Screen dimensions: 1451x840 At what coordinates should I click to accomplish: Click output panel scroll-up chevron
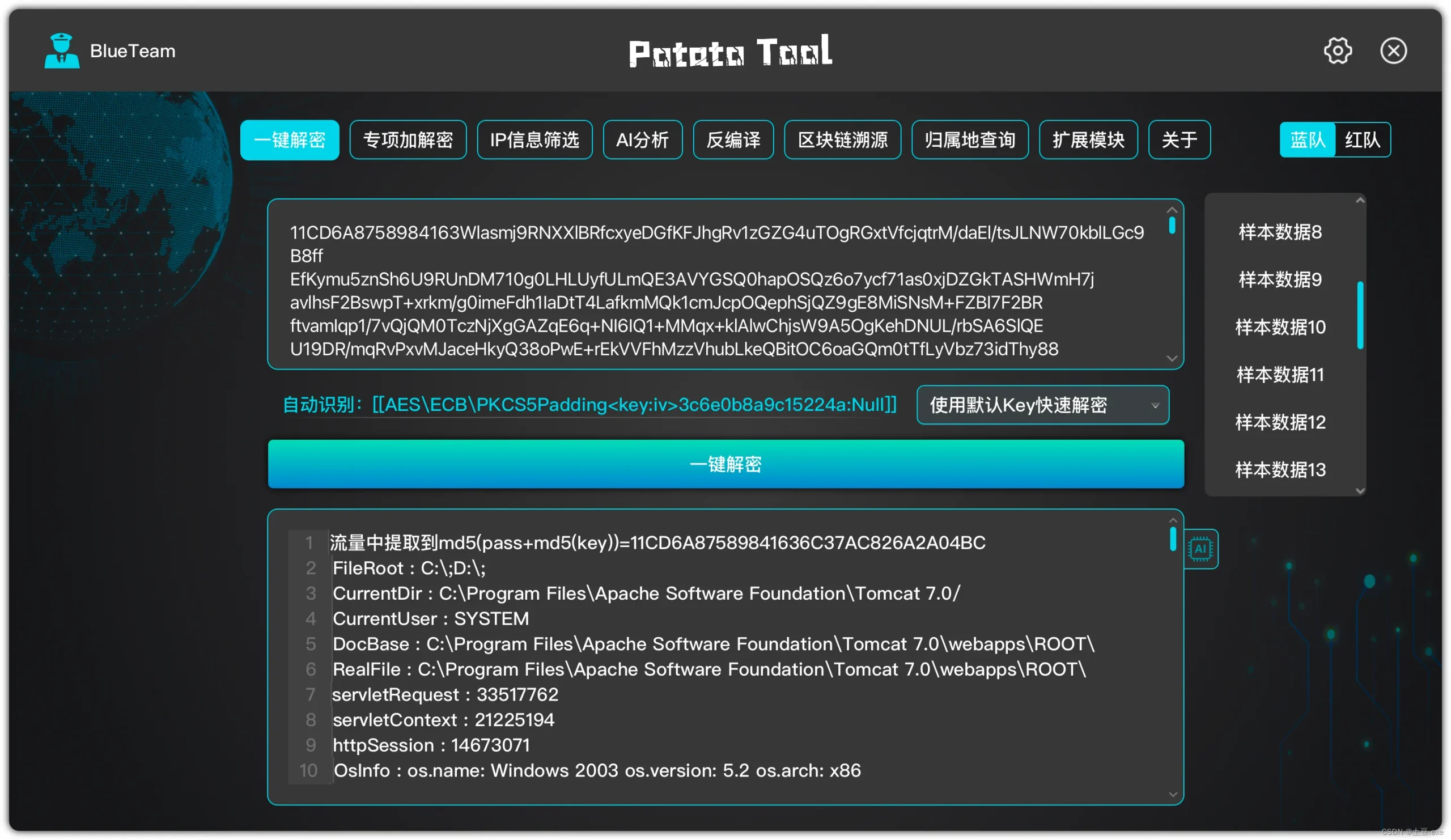(x=1173, y=520)
